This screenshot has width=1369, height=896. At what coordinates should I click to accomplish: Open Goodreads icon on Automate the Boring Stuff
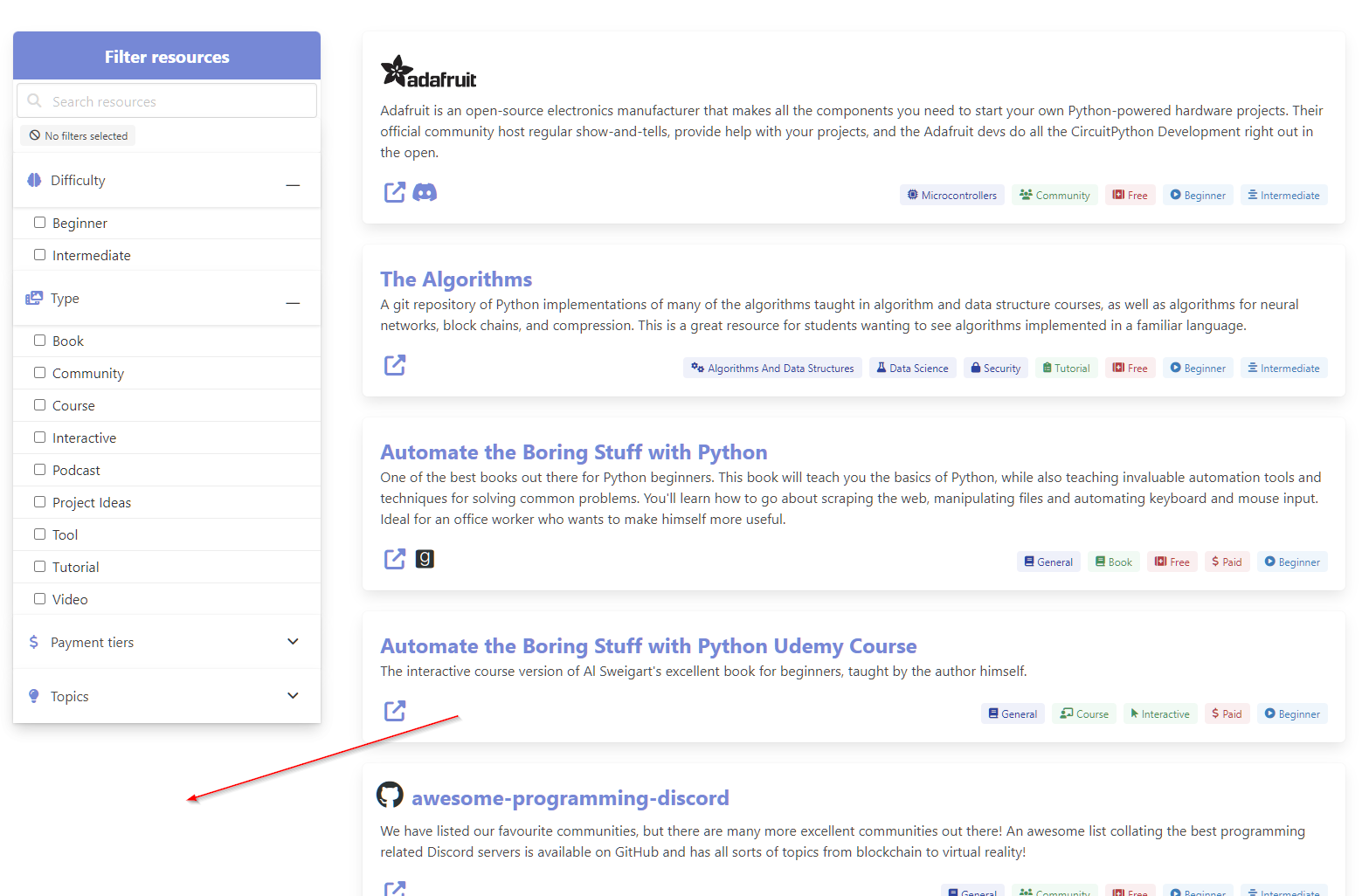point(425,559)
